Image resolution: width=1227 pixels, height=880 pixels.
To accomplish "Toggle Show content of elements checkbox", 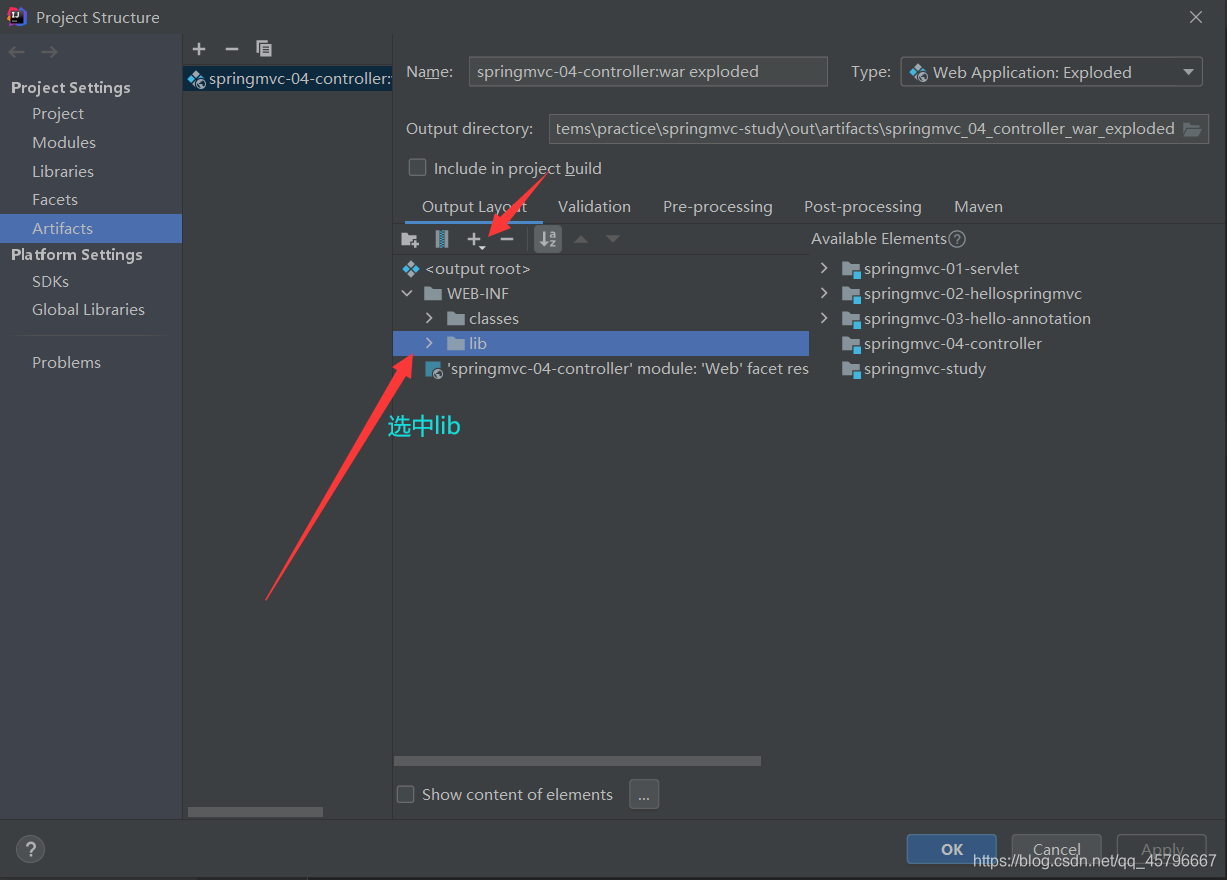I will (x=405, y=794).
